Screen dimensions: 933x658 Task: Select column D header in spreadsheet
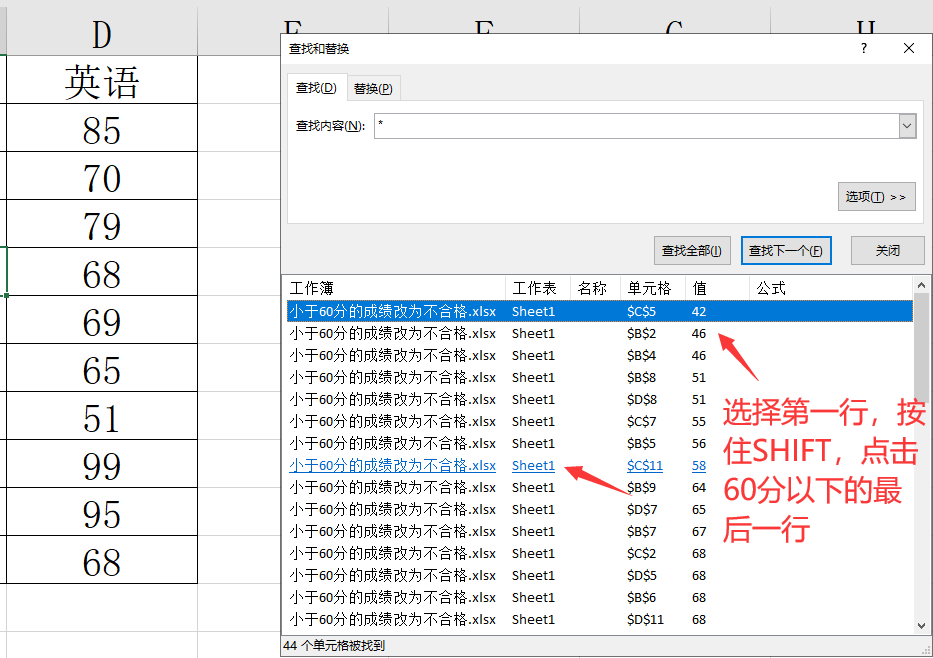pos(102,33)
